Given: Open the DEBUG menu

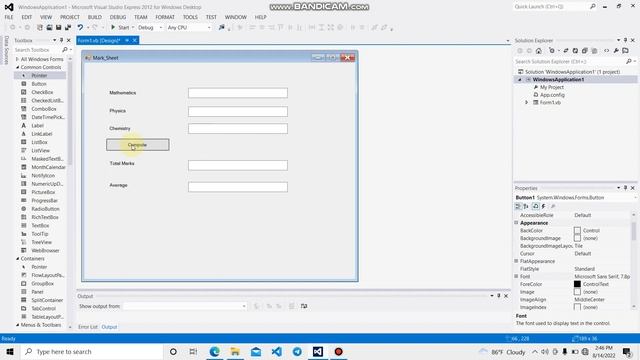Looking at the screenshot, I should 118,17.
